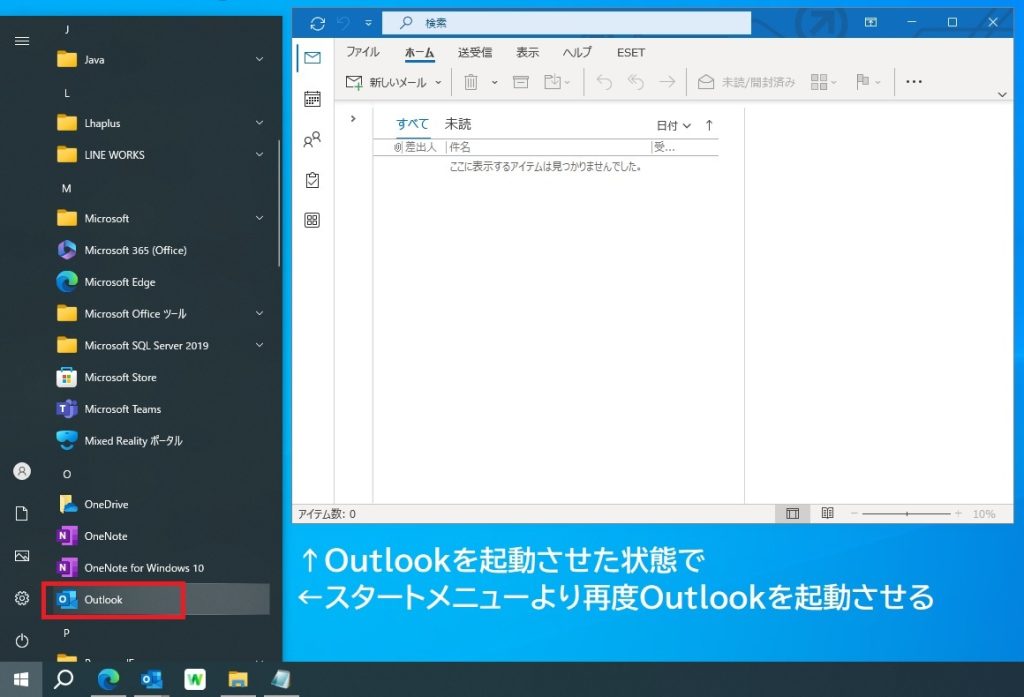Toggle ascending sort arrow in message list
The height and width of the screenshot is (697, 1024).
click(x=709, y=125)
